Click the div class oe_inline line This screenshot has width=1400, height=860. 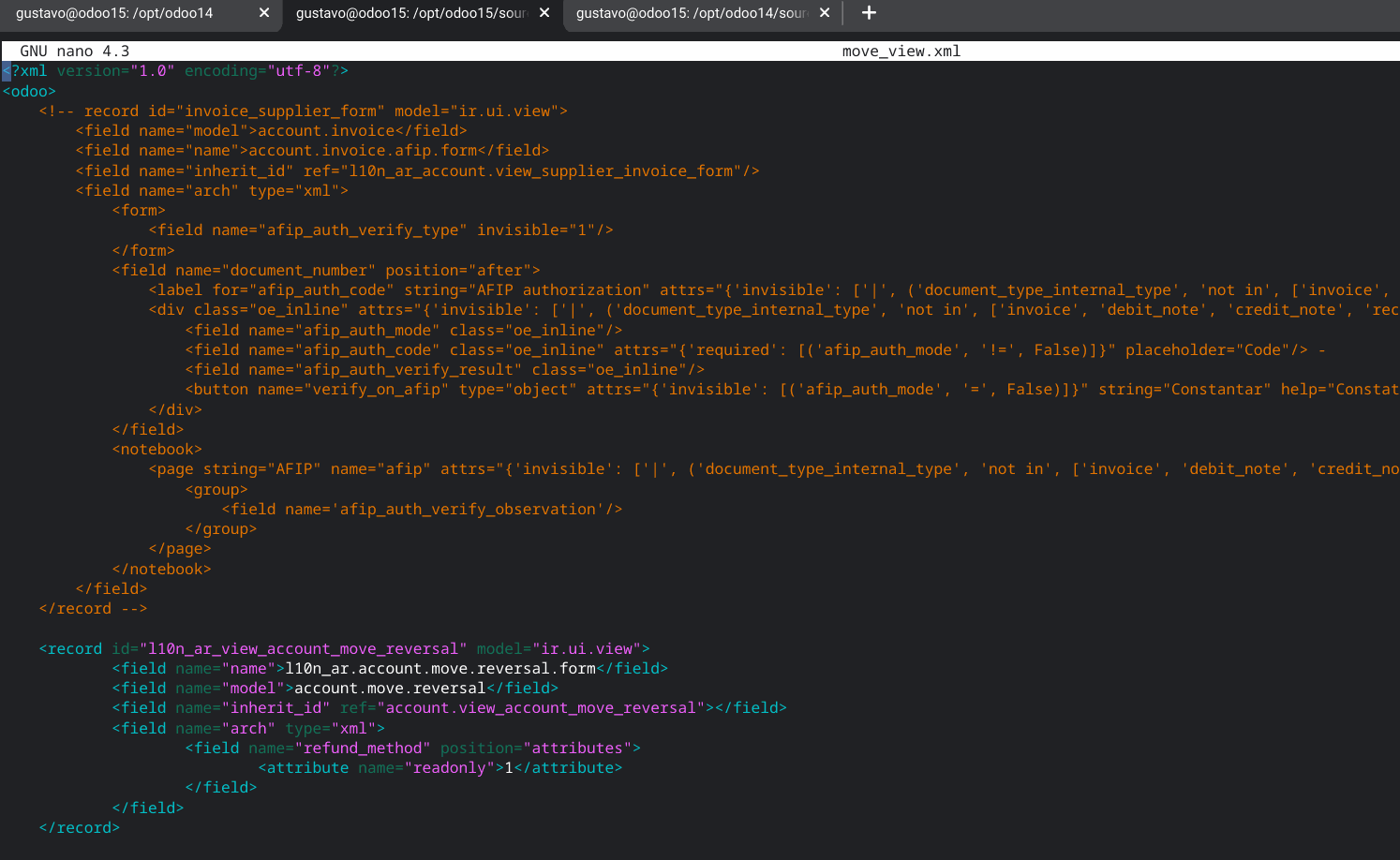[773, 310]
